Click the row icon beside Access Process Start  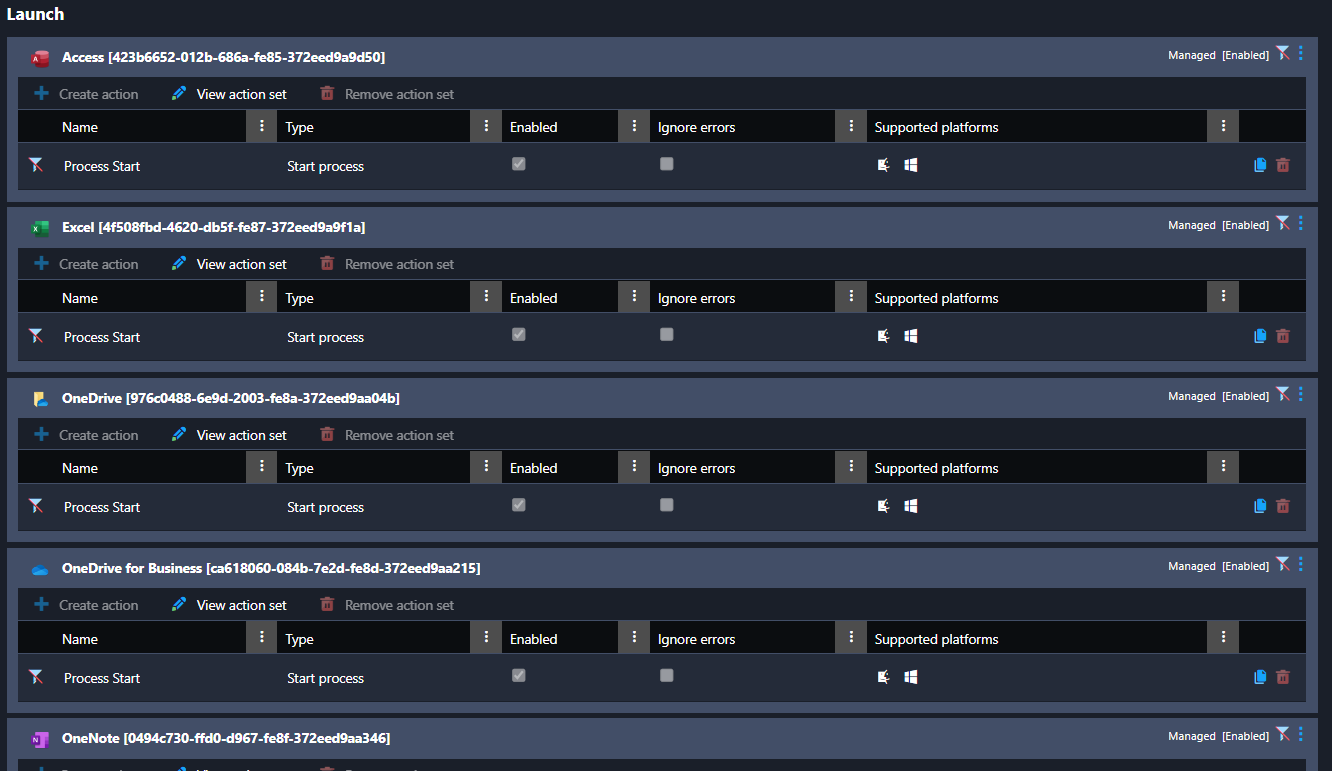36,166
